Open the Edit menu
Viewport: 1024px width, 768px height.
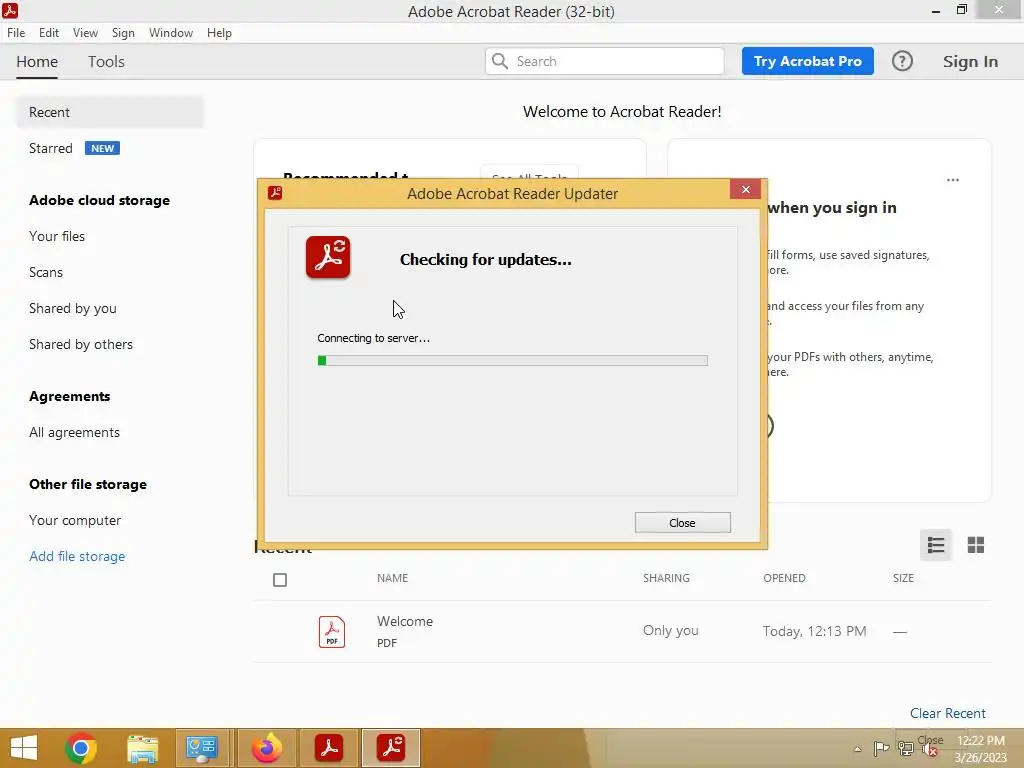click(x=49, y=33)
